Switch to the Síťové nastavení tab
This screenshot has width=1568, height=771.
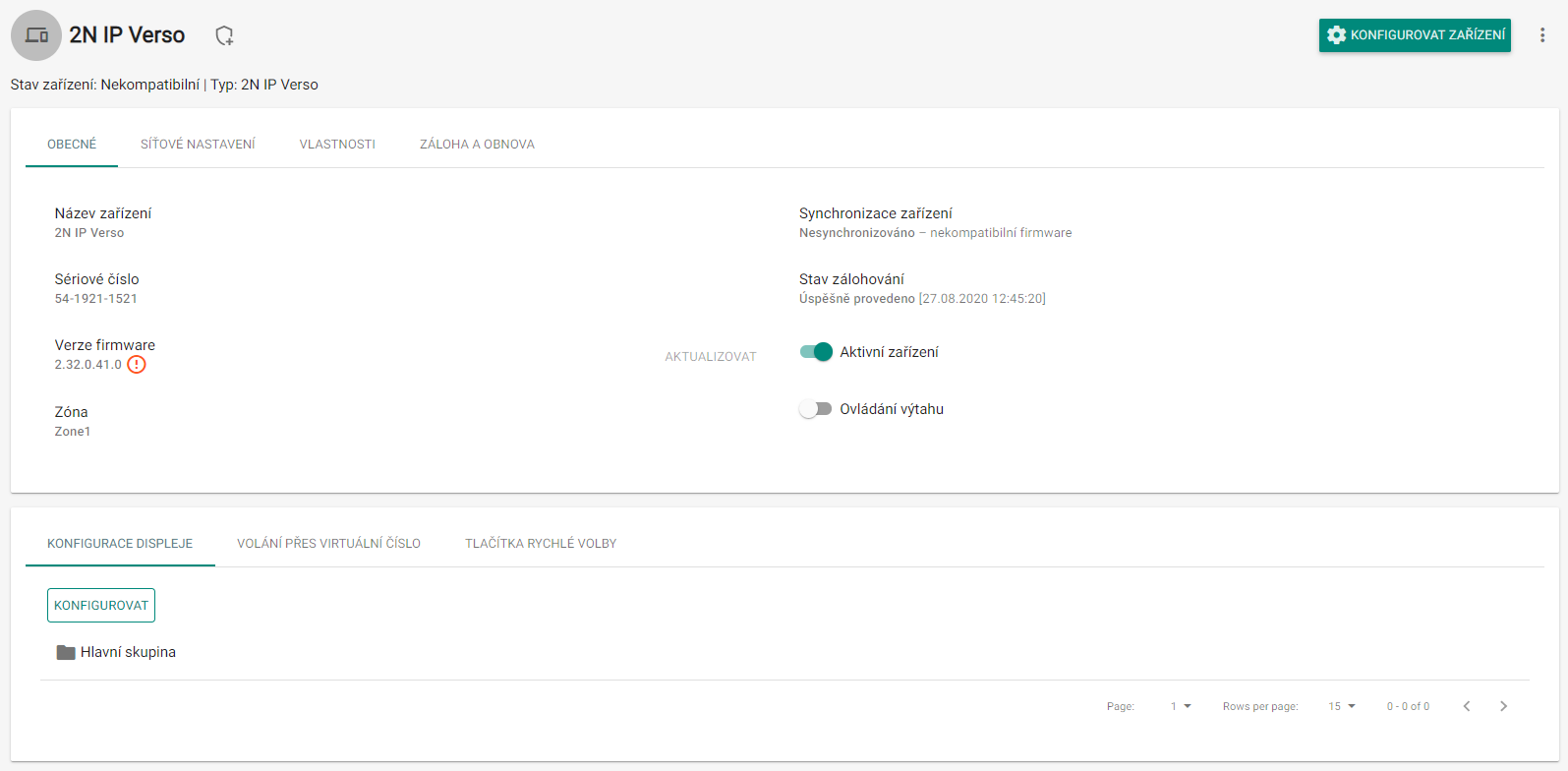click(198, 145)
